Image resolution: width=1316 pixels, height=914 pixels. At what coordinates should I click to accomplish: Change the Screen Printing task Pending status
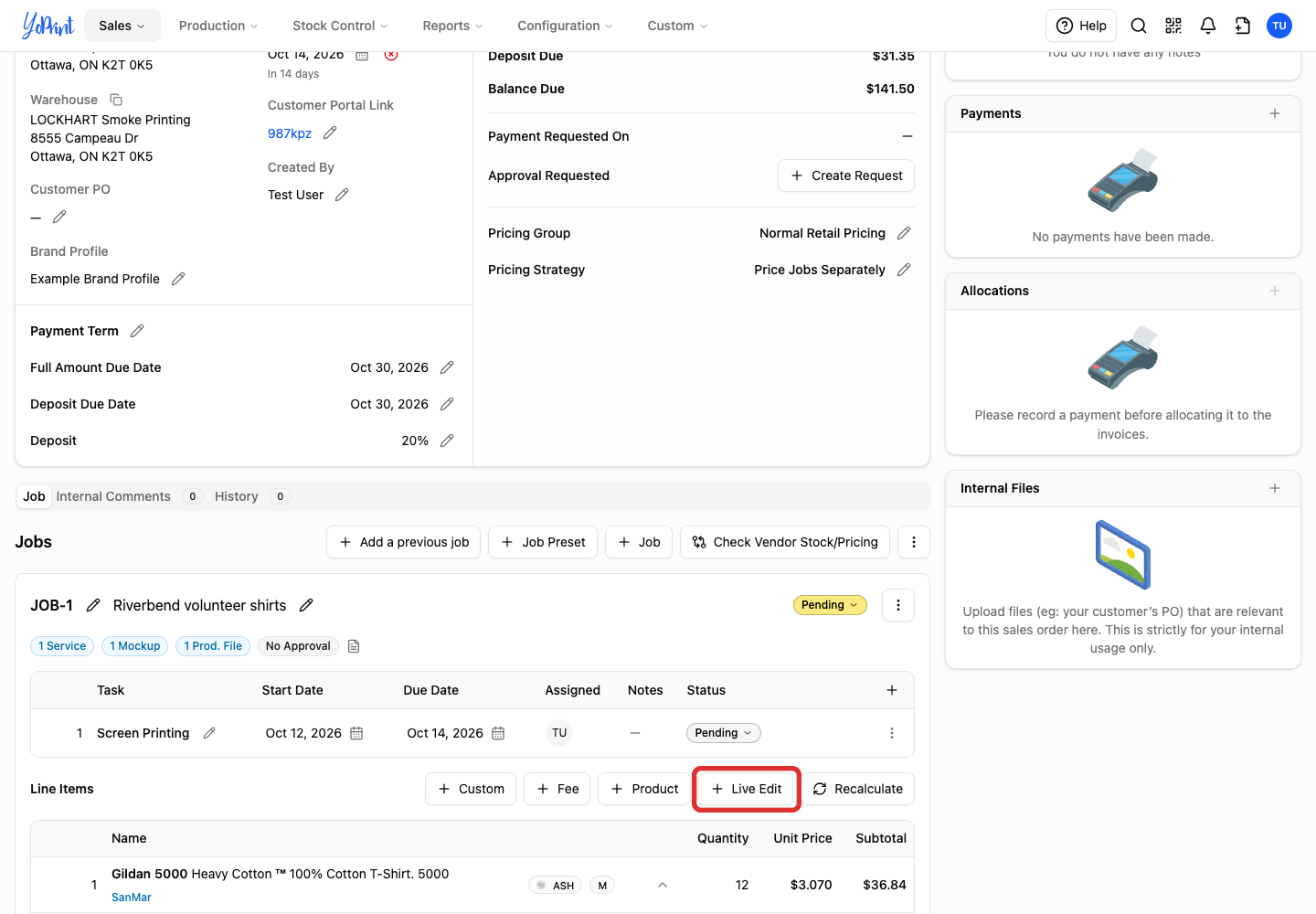pos(723,733)
